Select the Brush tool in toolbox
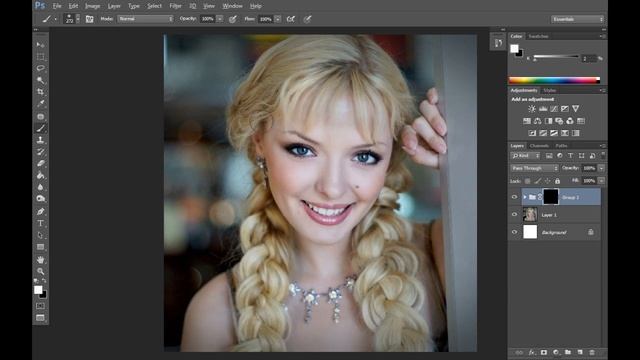640x360 pixels. 40,129
